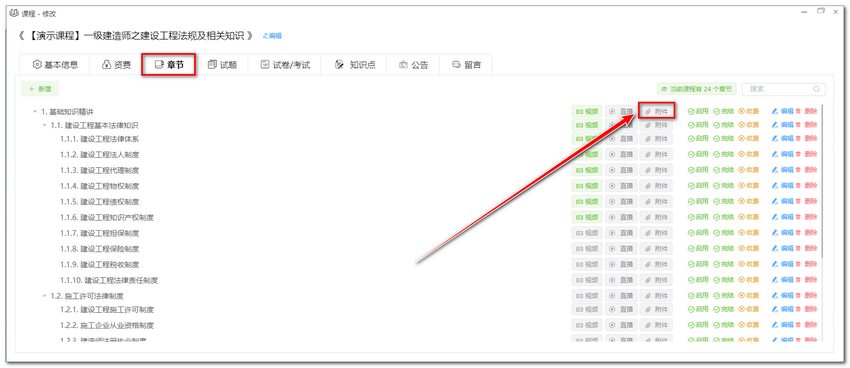Viewport: 850px width, 368px height.
Task: Open 直播 for 1.1.5. 建设工程债权制度
Action: click(621, 202)
